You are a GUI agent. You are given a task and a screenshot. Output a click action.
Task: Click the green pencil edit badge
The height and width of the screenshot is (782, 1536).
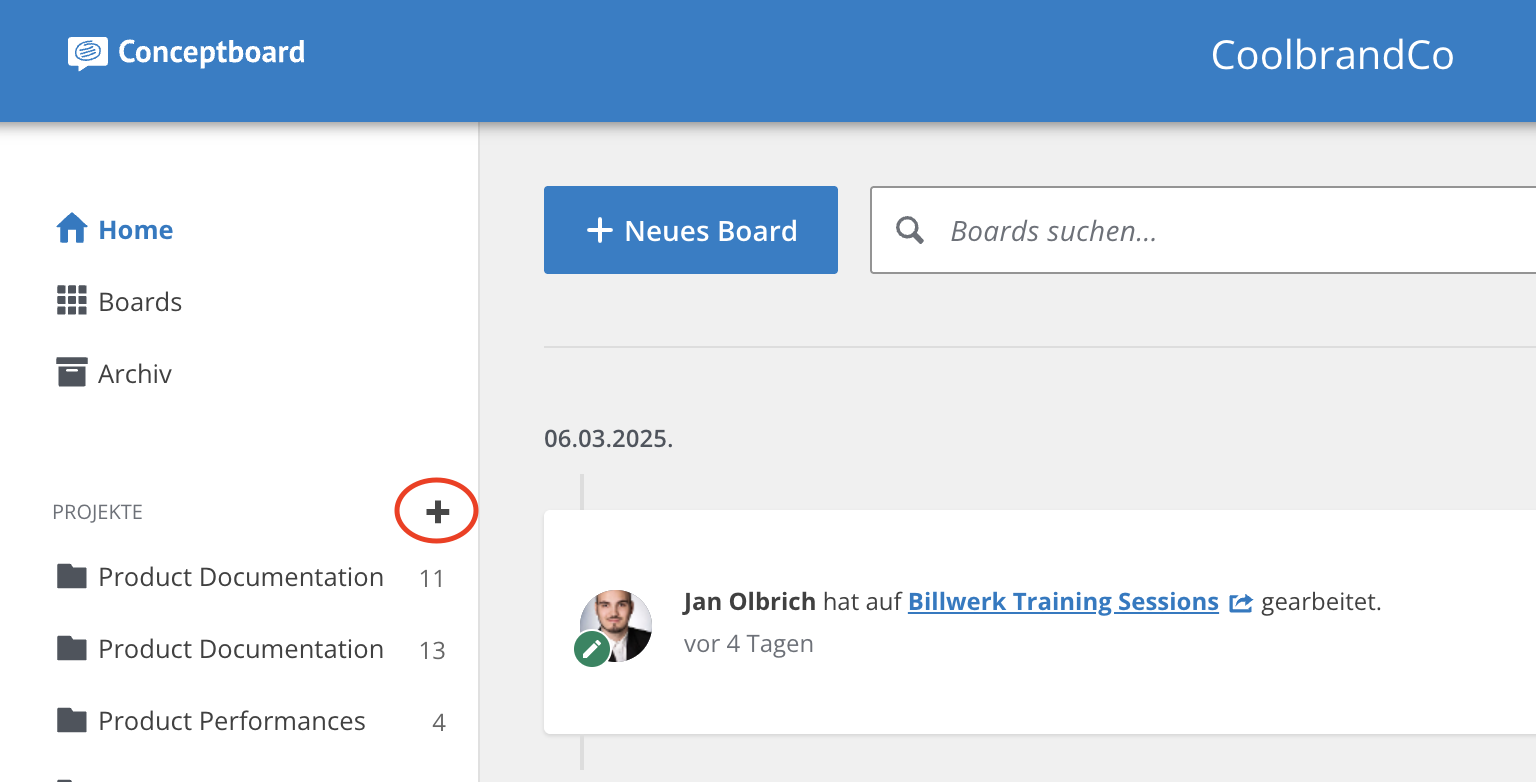pyautogui.click(x=592, y=649)
